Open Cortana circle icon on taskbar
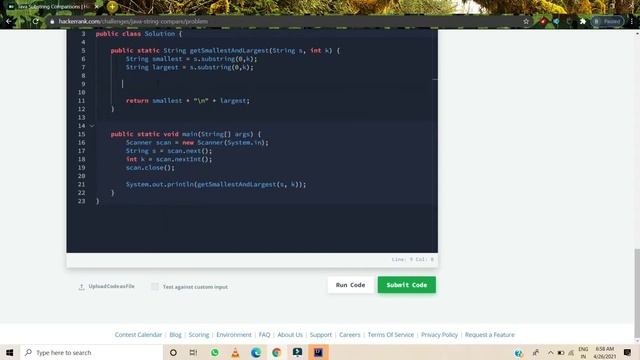The image size is (640, 360). click(173, 352)
